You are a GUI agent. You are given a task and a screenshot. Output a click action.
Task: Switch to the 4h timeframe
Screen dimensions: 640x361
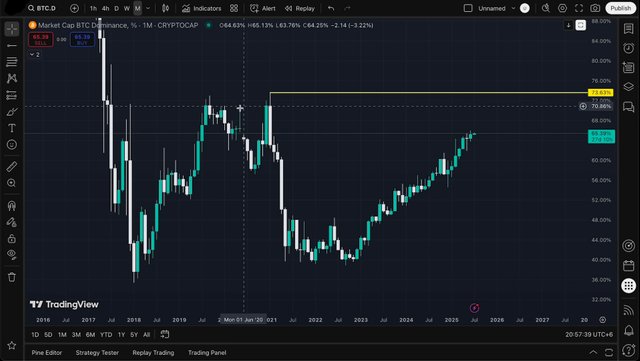(105, 8)
